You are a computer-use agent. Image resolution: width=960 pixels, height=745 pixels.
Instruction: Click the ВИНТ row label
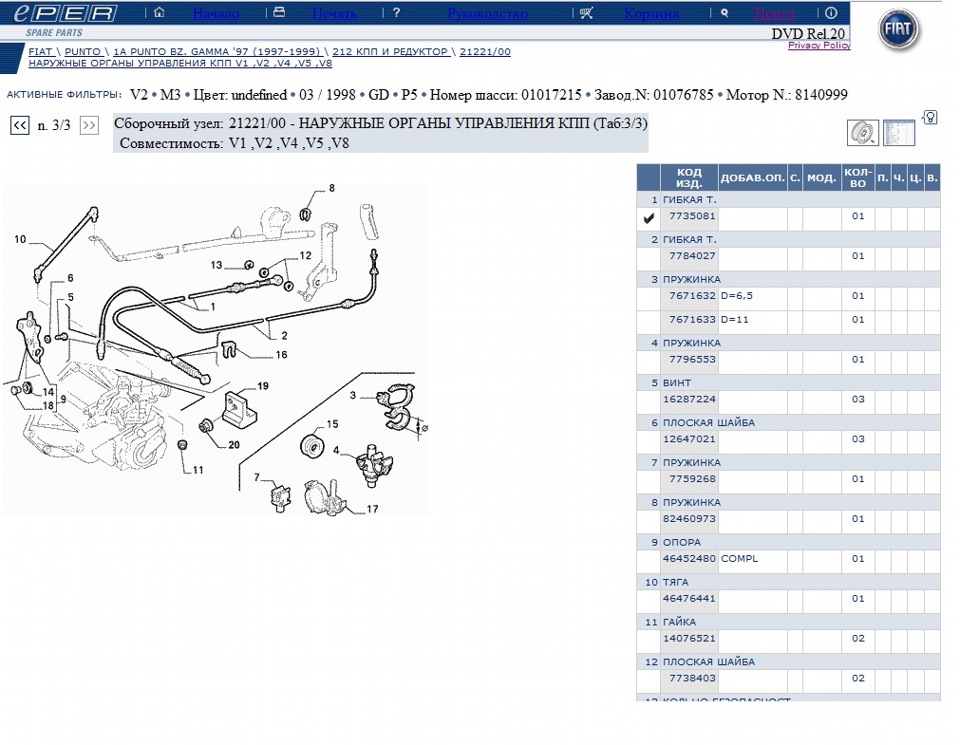tap(677, 383)
